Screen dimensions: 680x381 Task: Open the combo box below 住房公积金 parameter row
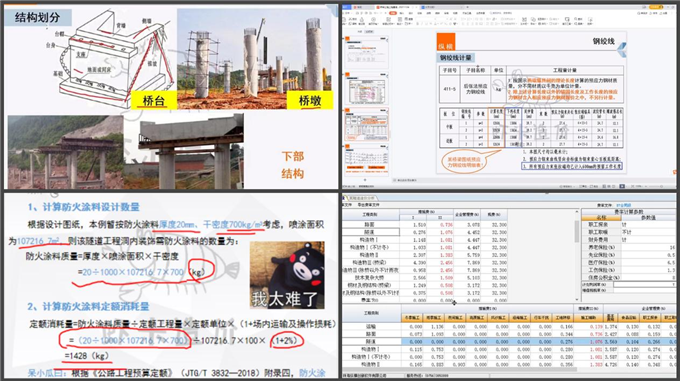click(x=644, y=285)
